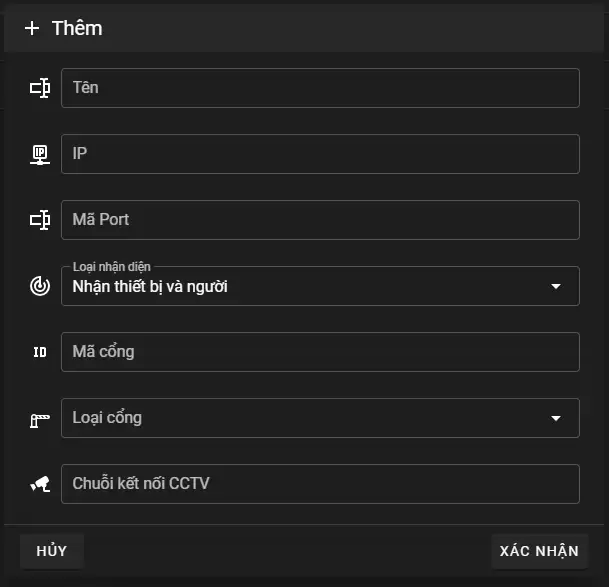Click into the IP text field
Screen dimensions: 609x587
(x=320, y=154)
